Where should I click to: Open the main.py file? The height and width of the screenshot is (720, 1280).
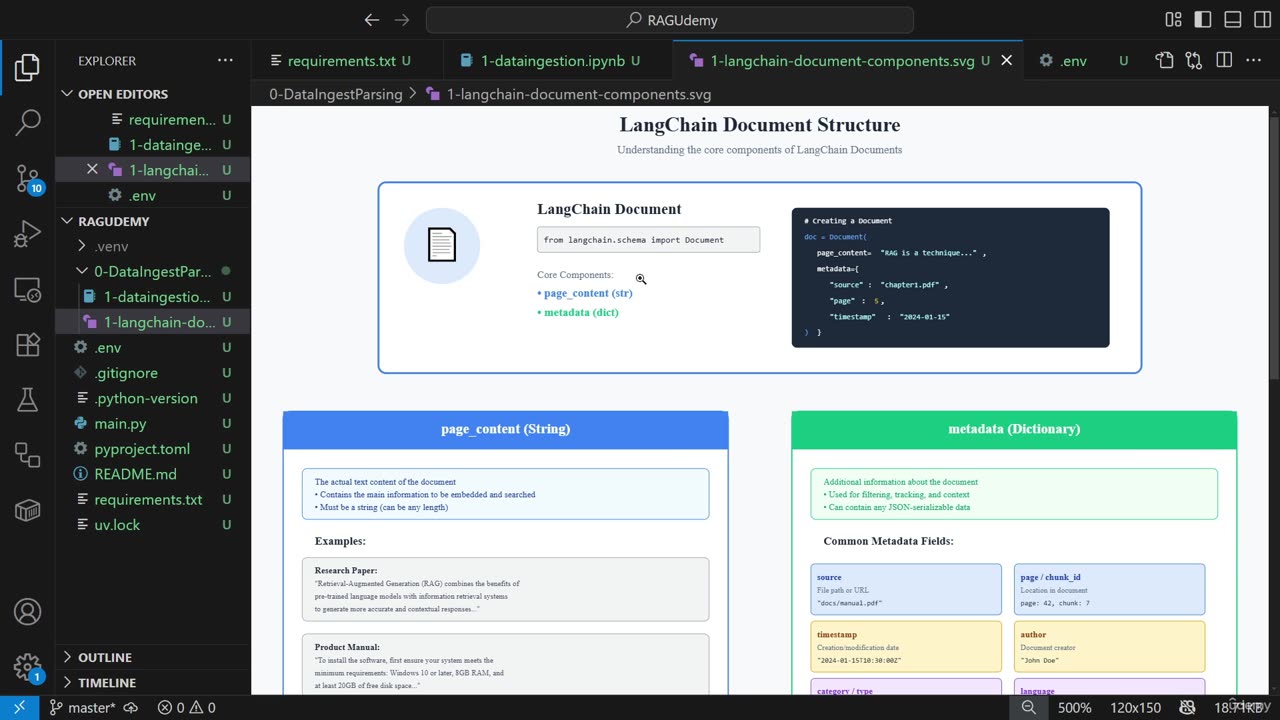pos(152,424)
